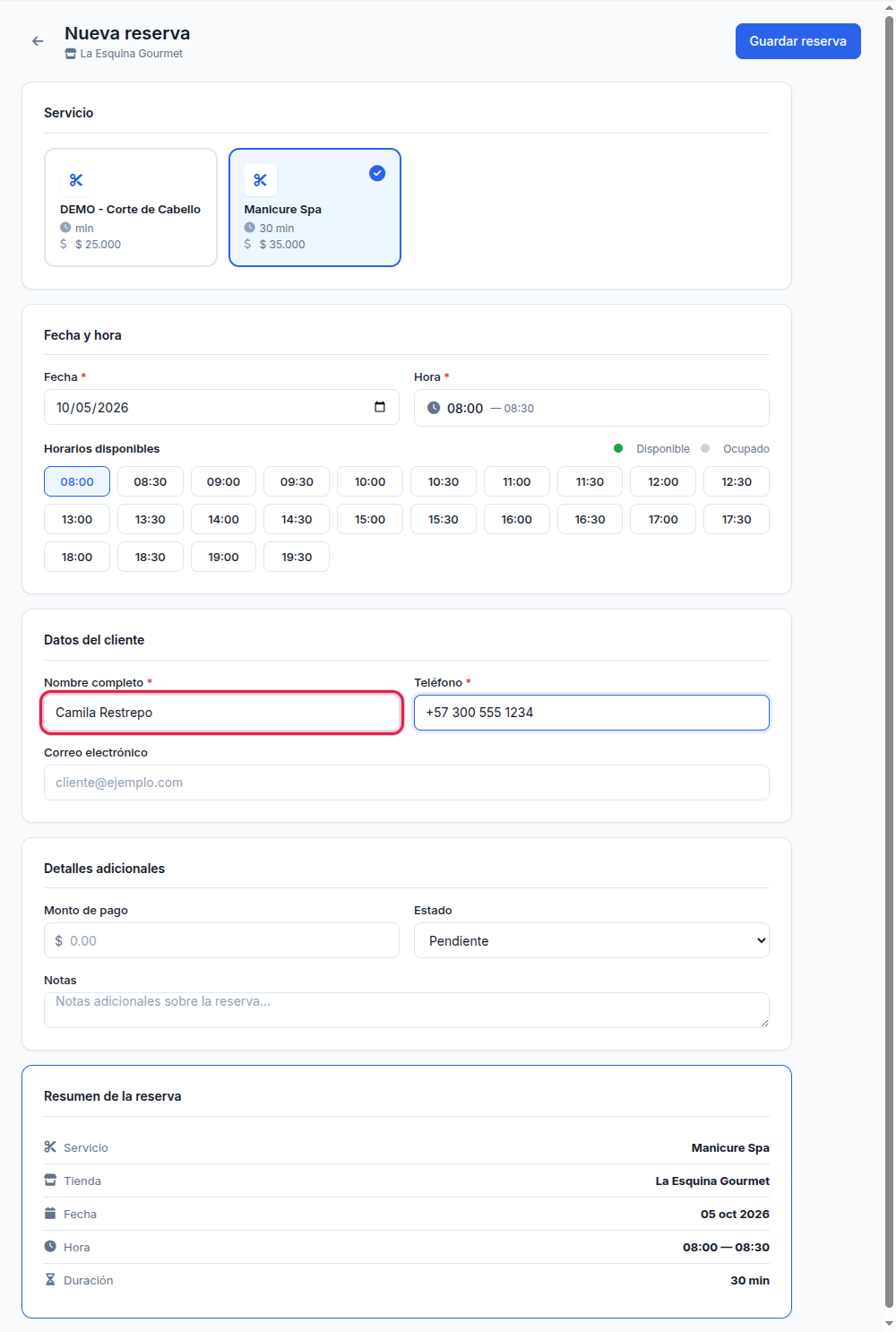Select the 08:30 time slot
896x1332 pixels.
click(x=151, y=481)
